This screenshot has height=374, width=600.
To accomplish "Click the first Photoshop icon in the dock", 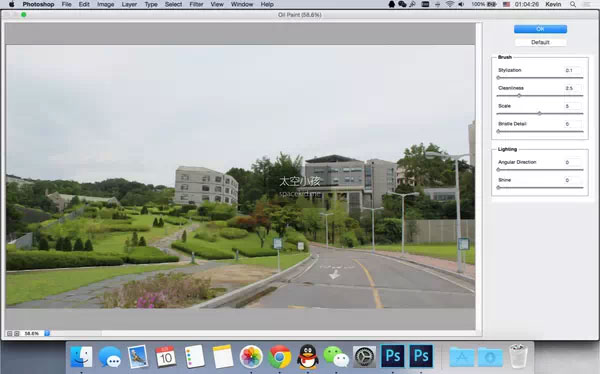I will pyautogui.click(x=393, y=356).
